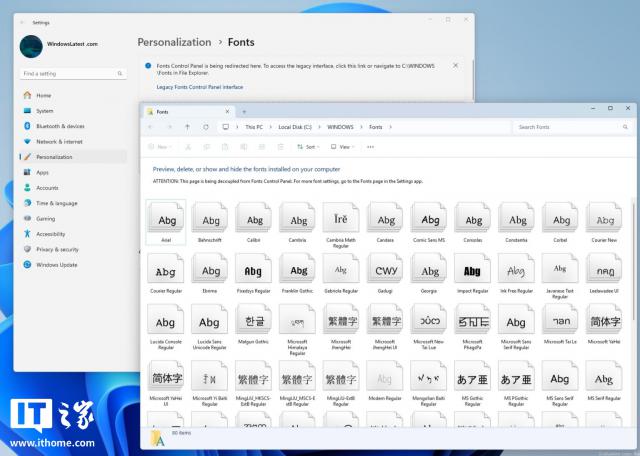Open the Legacy Fonts Control Panel Interface link
640x456 pixels.
(200, 87)
